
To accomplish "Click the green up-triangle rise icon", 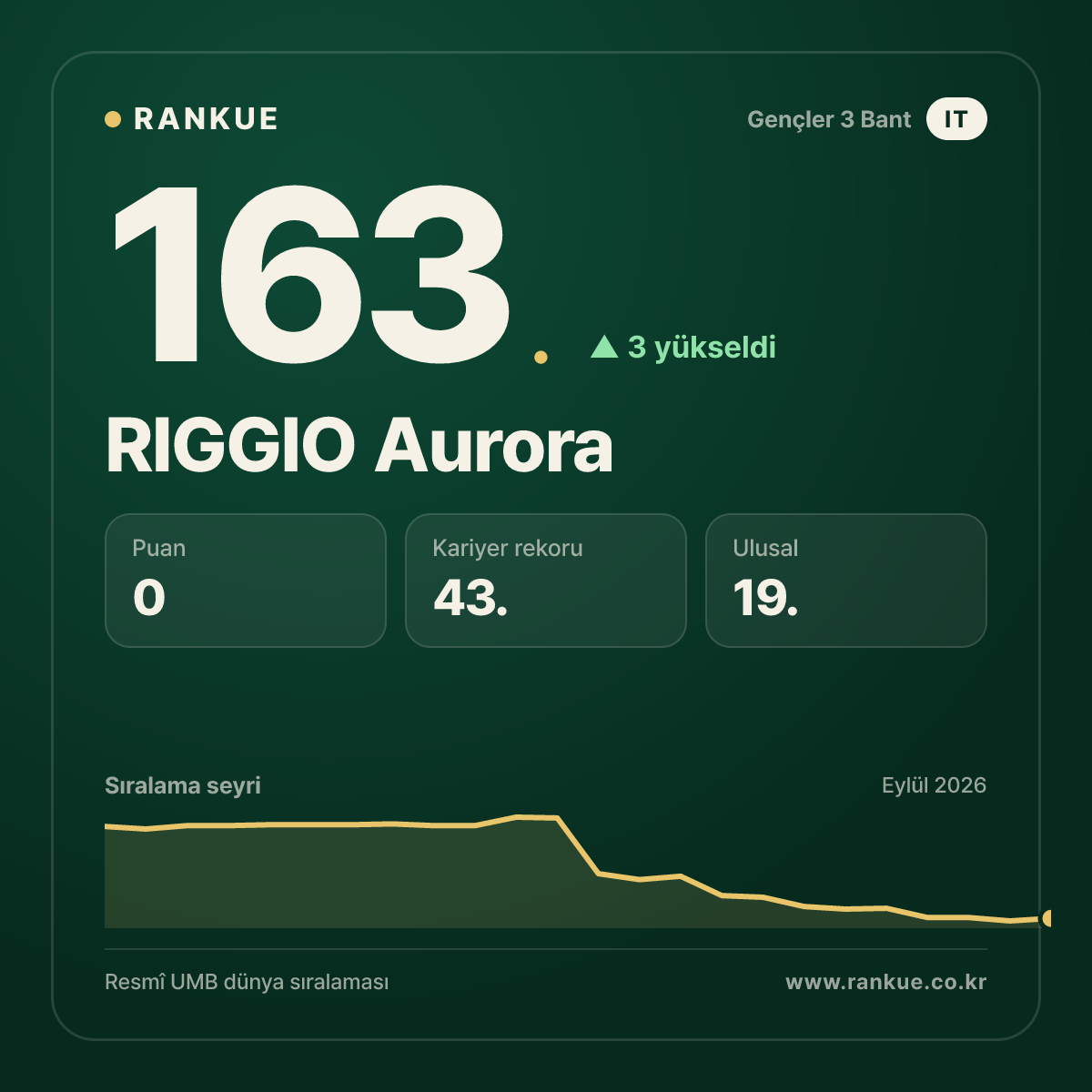I will click(604, 347).
